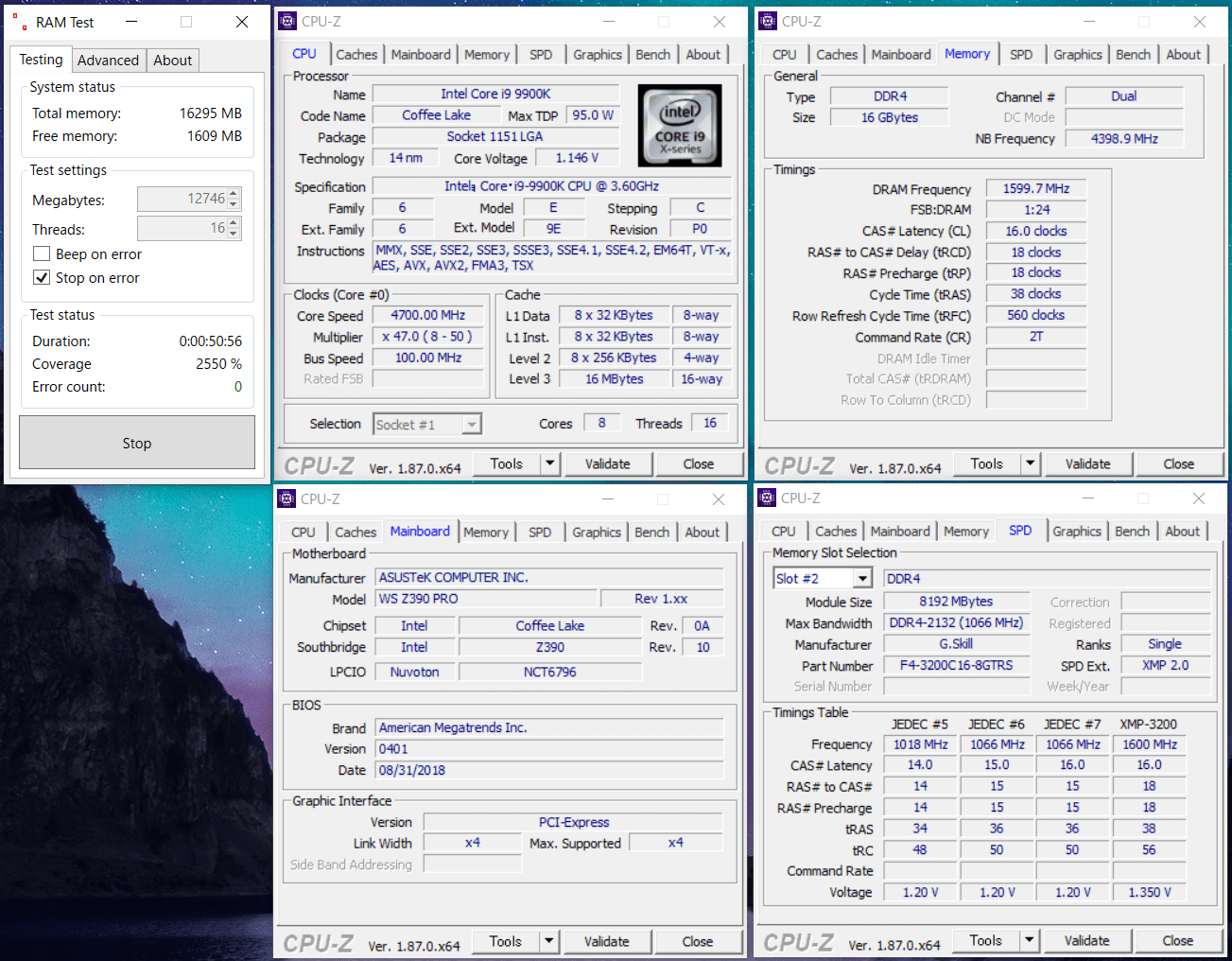Click the NB Frequency value 4398.9 MHz

pos(1124,138)
